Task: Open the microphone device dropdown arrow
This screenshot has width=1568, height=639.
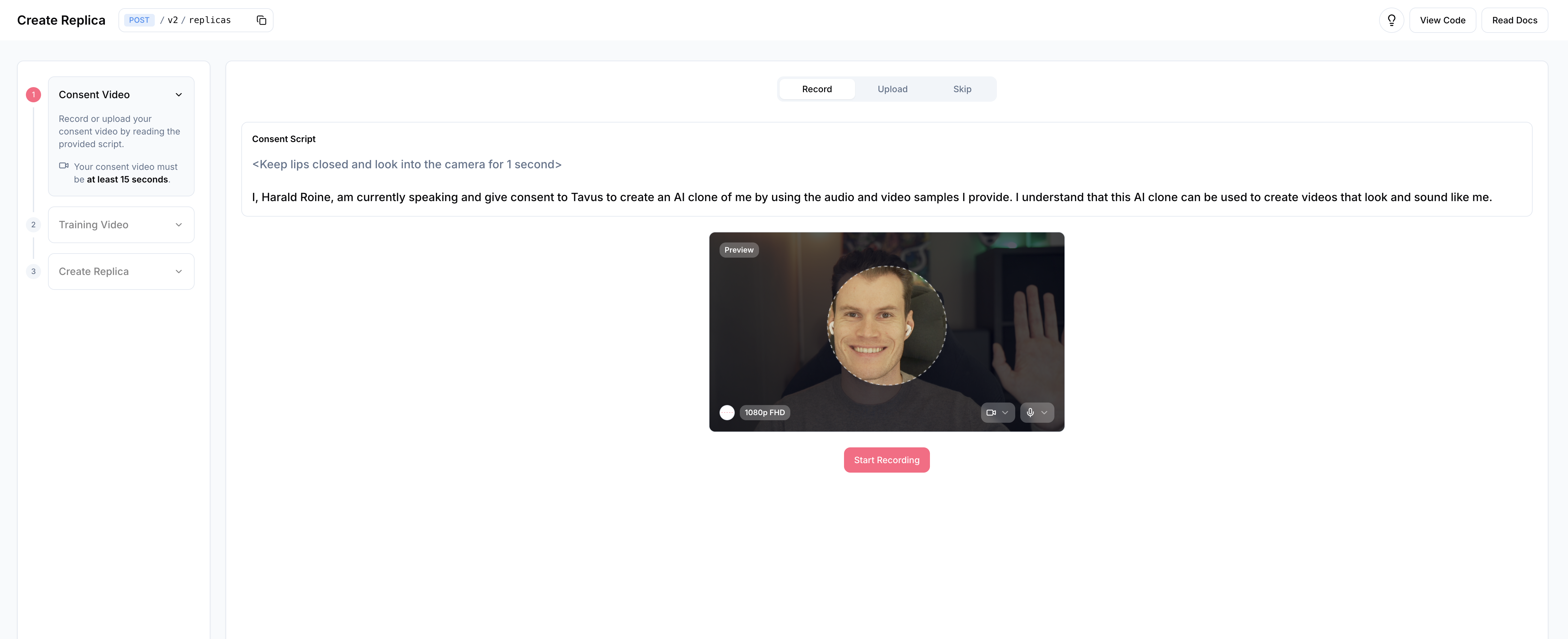Action: (x=1045, y=413)
